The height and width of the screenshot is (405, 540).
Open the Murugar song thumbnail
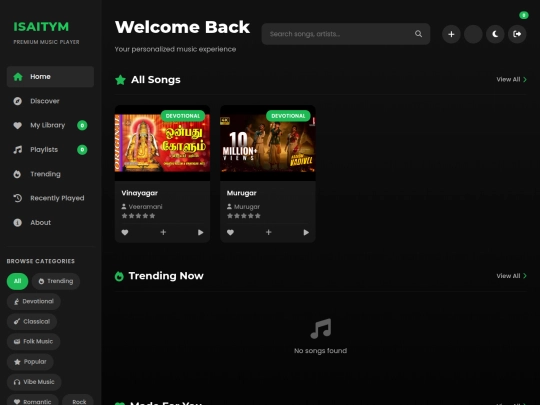268,143
